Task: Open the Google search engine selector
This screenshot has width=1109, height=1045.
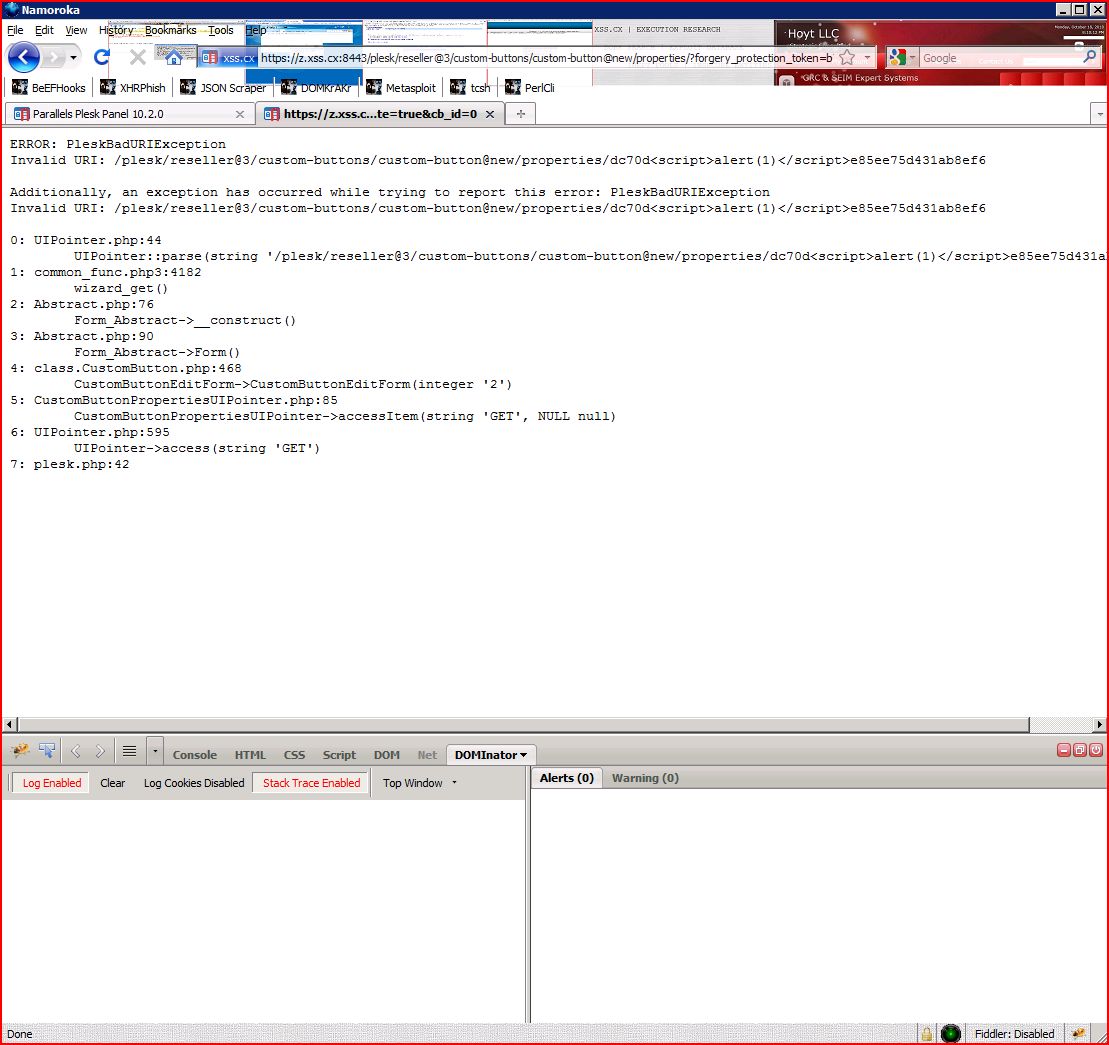Action: 902,58
